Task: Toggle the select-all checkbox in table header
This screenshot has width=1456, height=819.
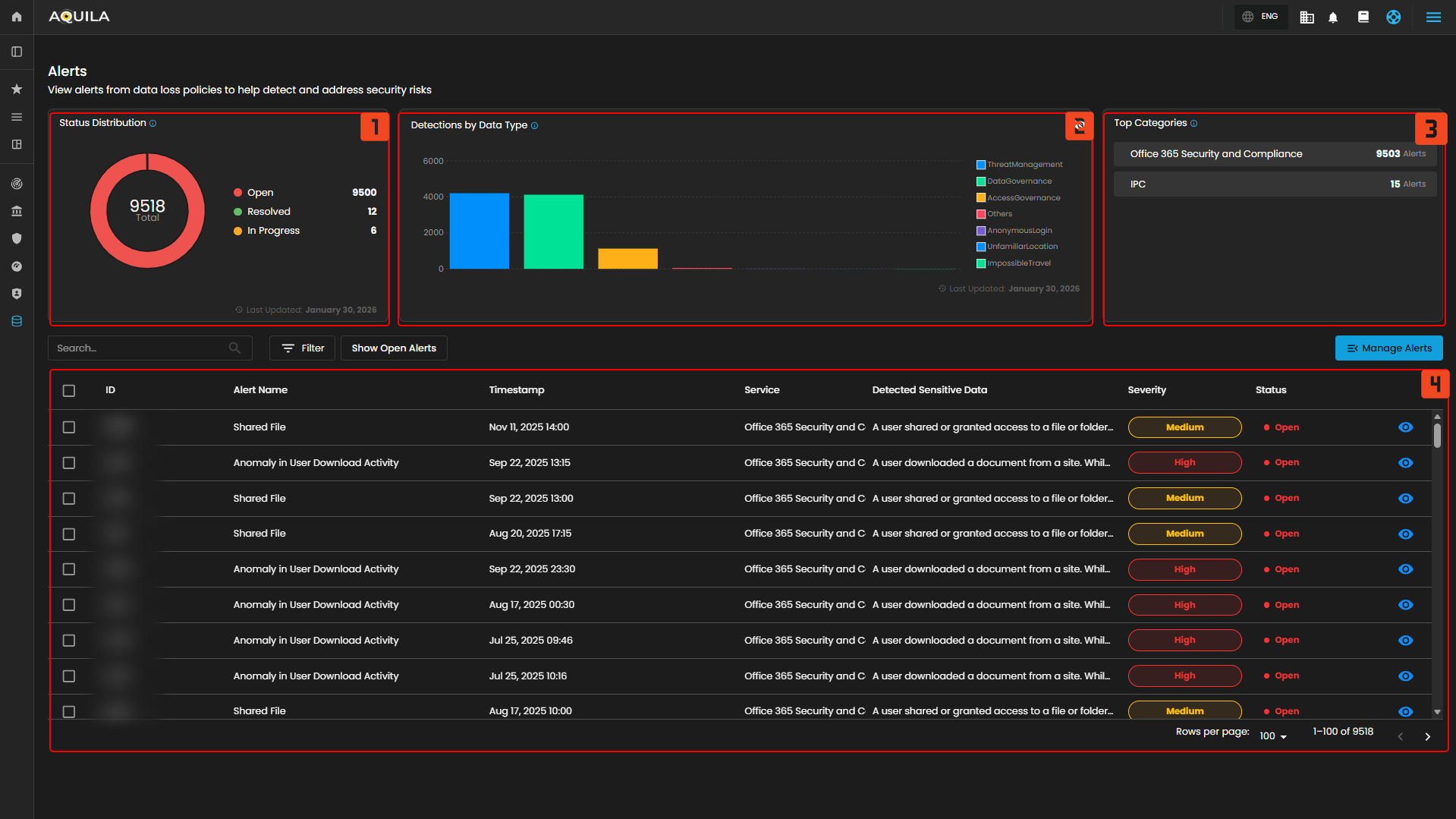Action: [69, 391]
